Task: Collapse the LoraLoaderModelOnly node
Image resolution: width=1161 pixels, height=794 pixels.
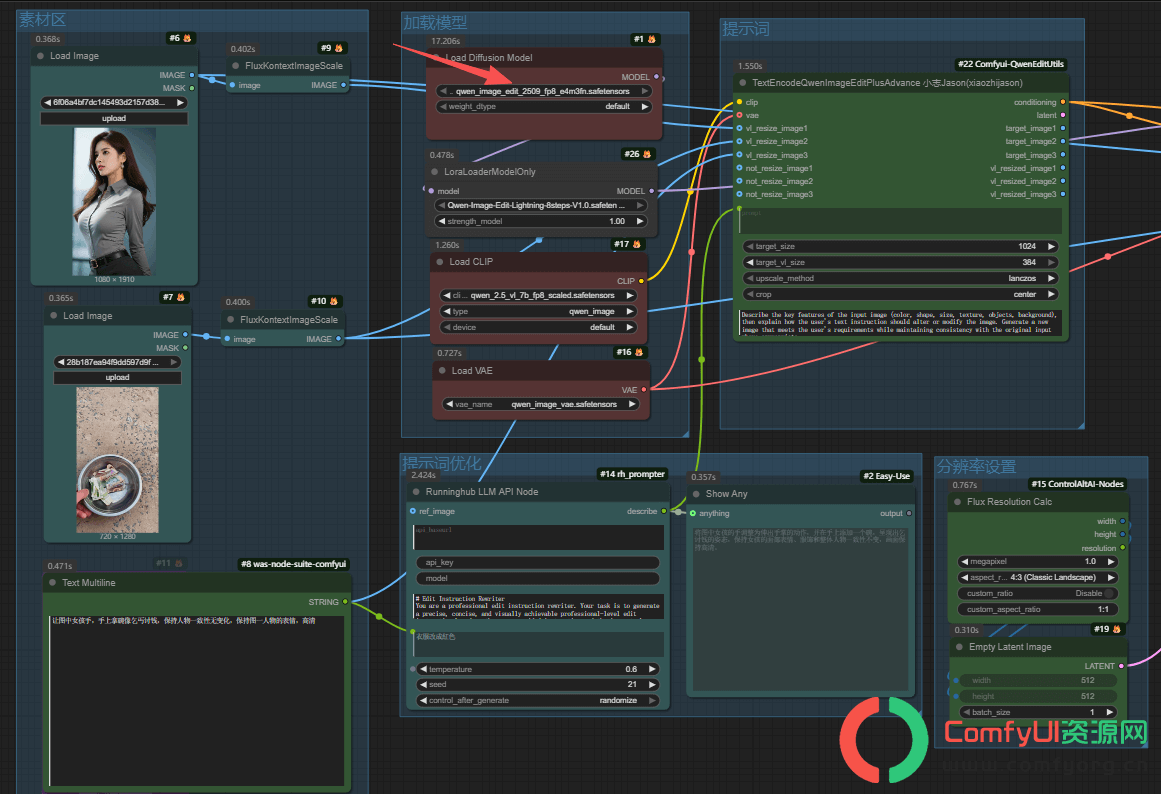Action: pyautogui.click(x=435, y=172)
